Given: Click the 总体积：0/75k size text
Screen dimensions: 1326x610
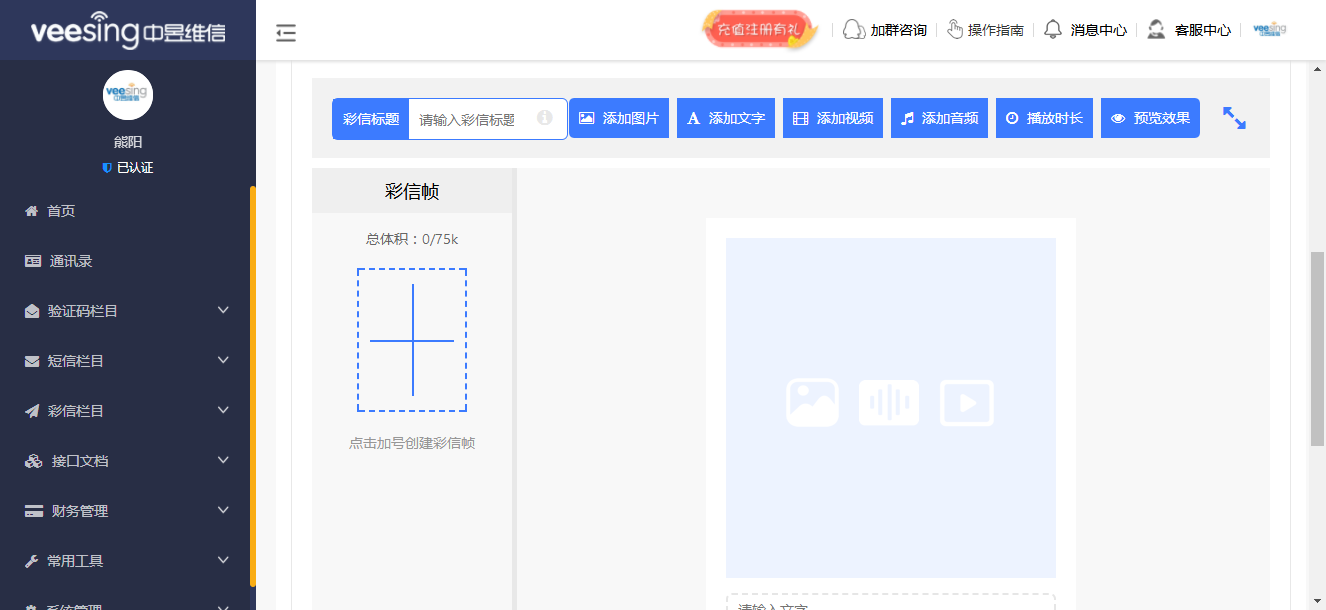Looking at the screenshot, I should tap(412, 239).
